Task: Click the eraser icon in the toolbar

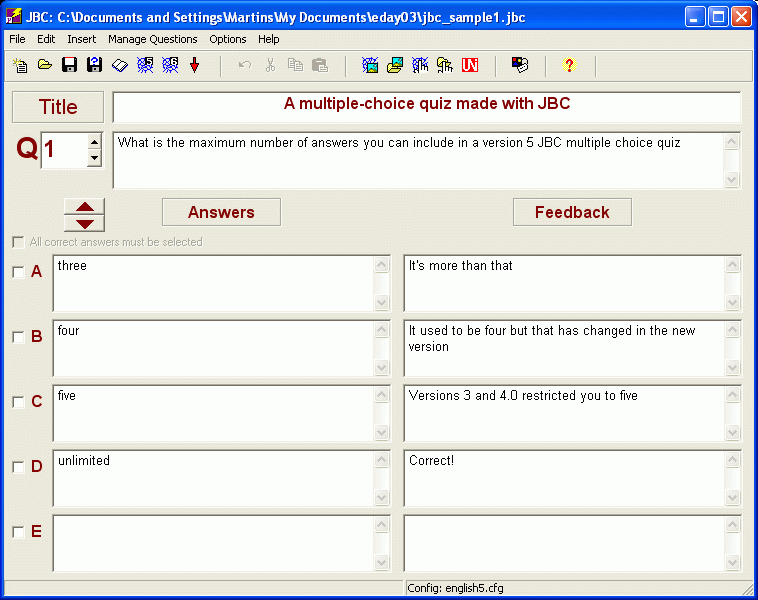Action: 120,66
